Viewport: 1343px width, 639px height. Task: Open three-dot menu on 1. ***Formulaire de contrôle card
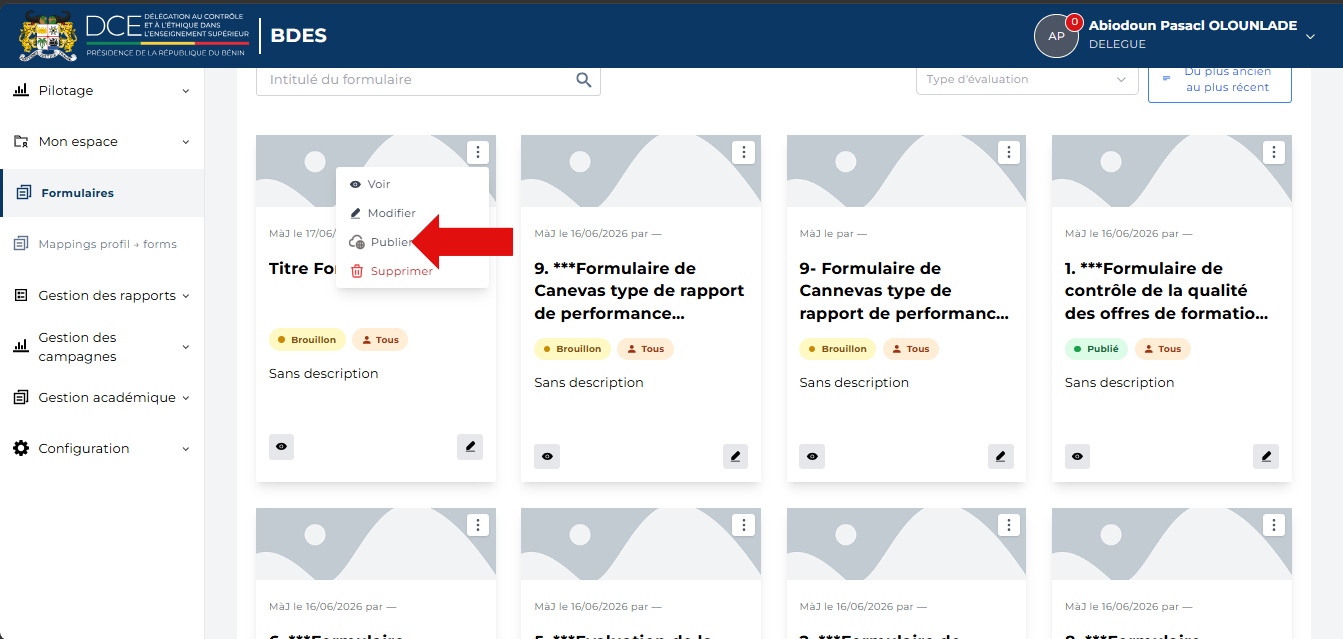[x=1274, y=152]
